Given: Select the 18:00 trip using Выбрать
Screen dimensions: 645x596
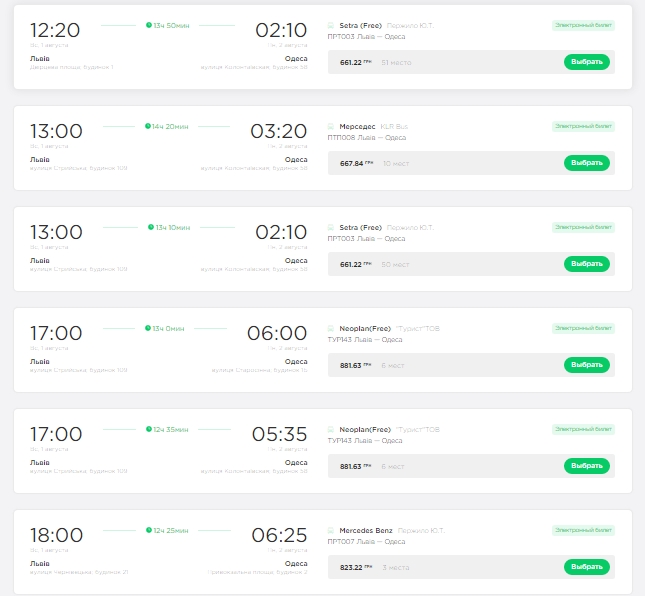Looking at the screenshot, I should (x=586, y=567).
